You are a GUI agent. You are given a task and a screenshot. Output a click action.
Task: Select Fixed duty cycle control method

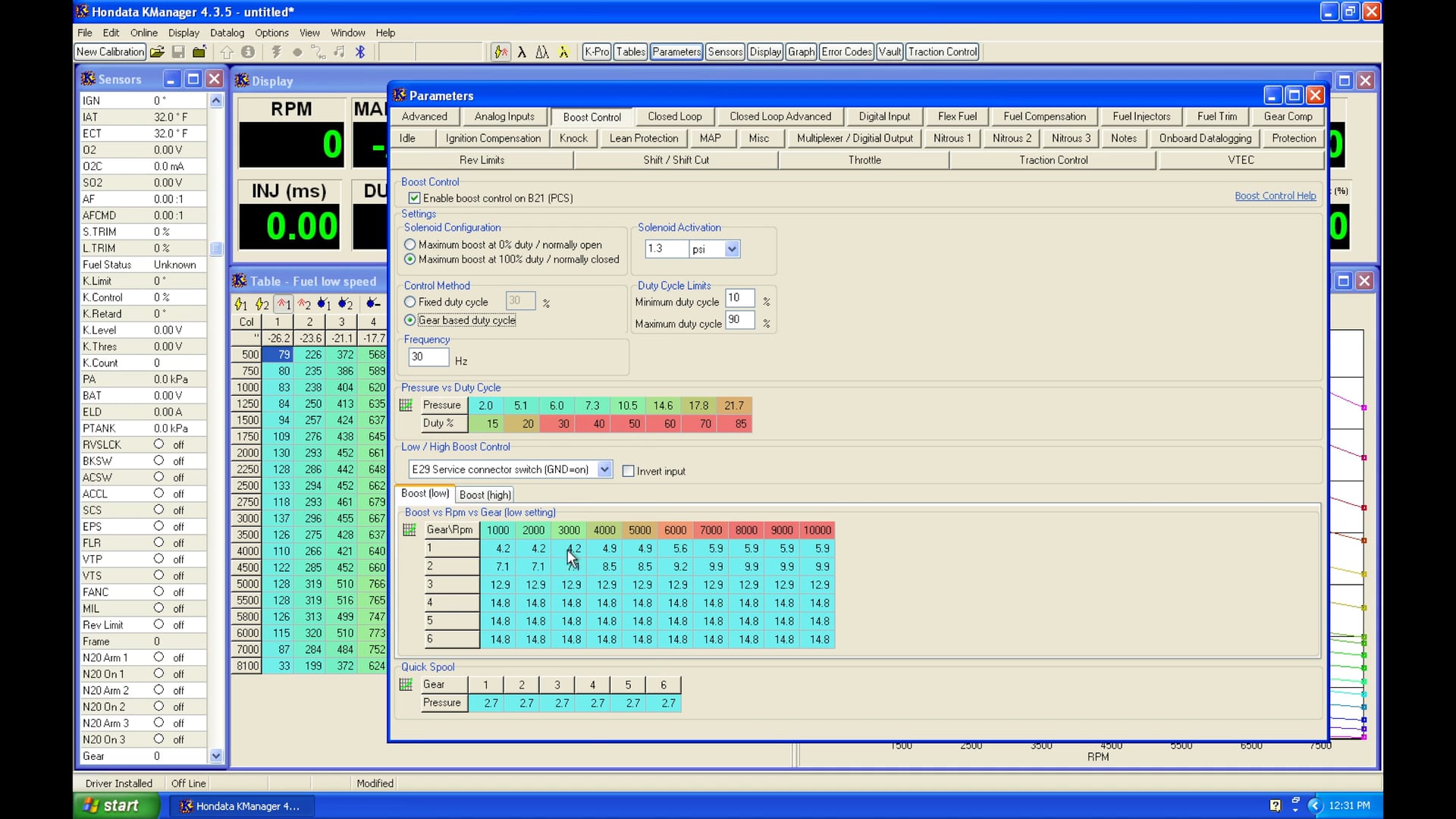click(x=409, y=302)
